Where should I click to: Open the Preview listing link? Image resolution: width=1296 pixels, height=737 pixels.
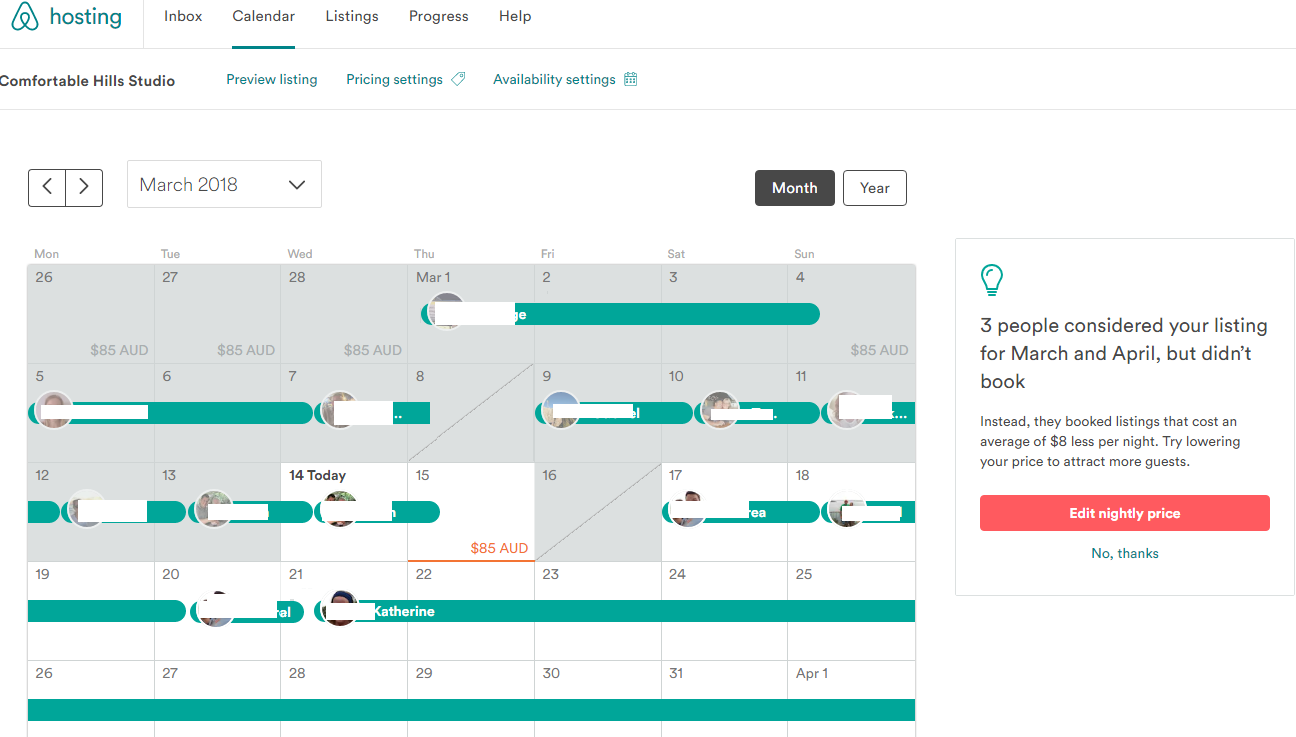click(271, 79)
